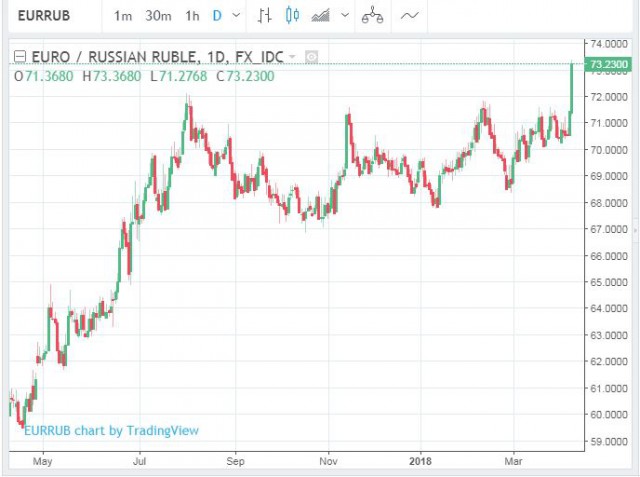Select the Bars chart style icon
This screenshot has height=477, width=640.
[264, 16]
